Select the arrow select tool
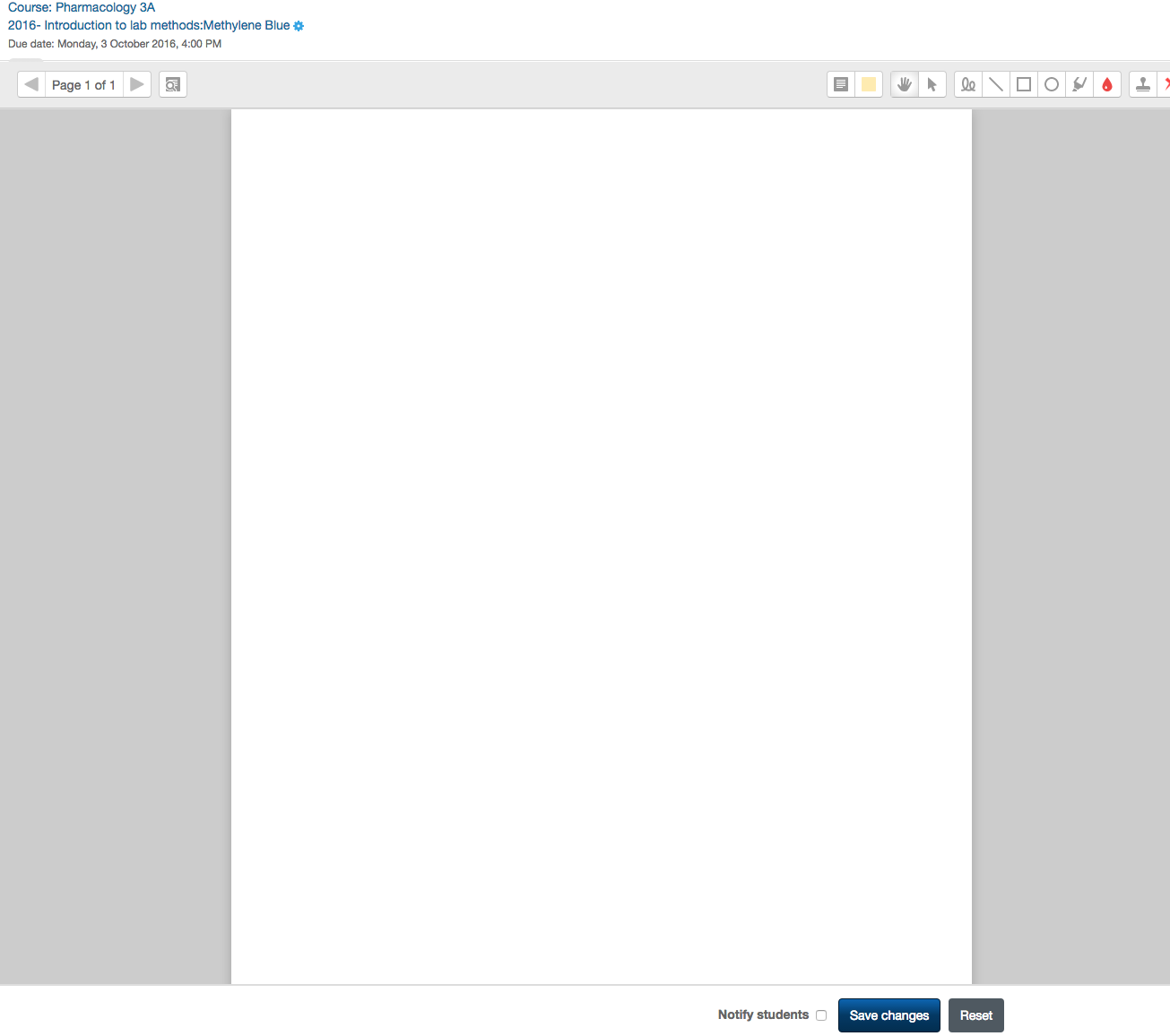This screenshot has width=1170, height=1036. coord(932,84)
